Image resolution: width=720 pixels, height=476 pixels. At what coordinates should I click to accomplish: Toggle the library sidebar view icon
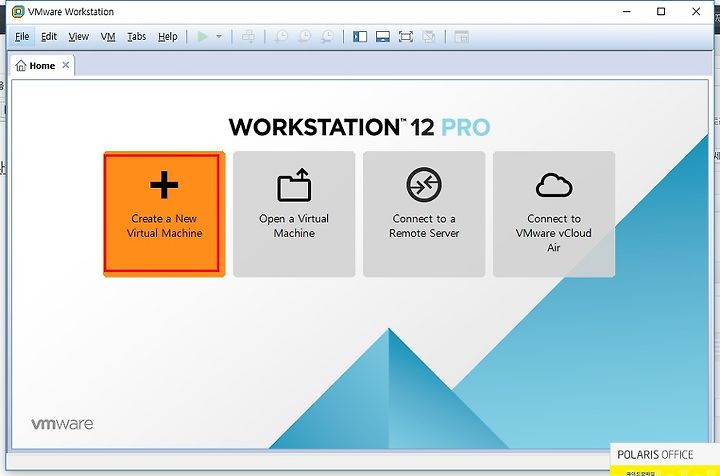360,37
